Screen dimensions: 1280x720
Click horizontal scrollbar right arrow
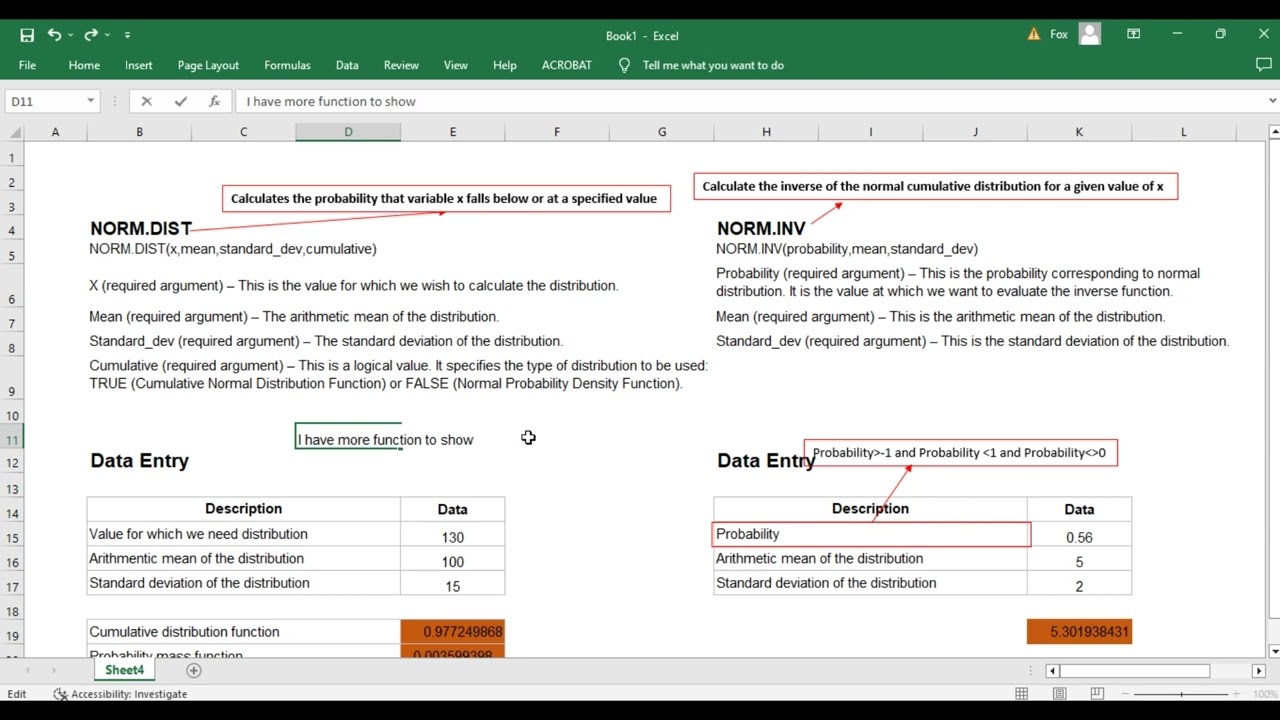tap(1259, 671)
